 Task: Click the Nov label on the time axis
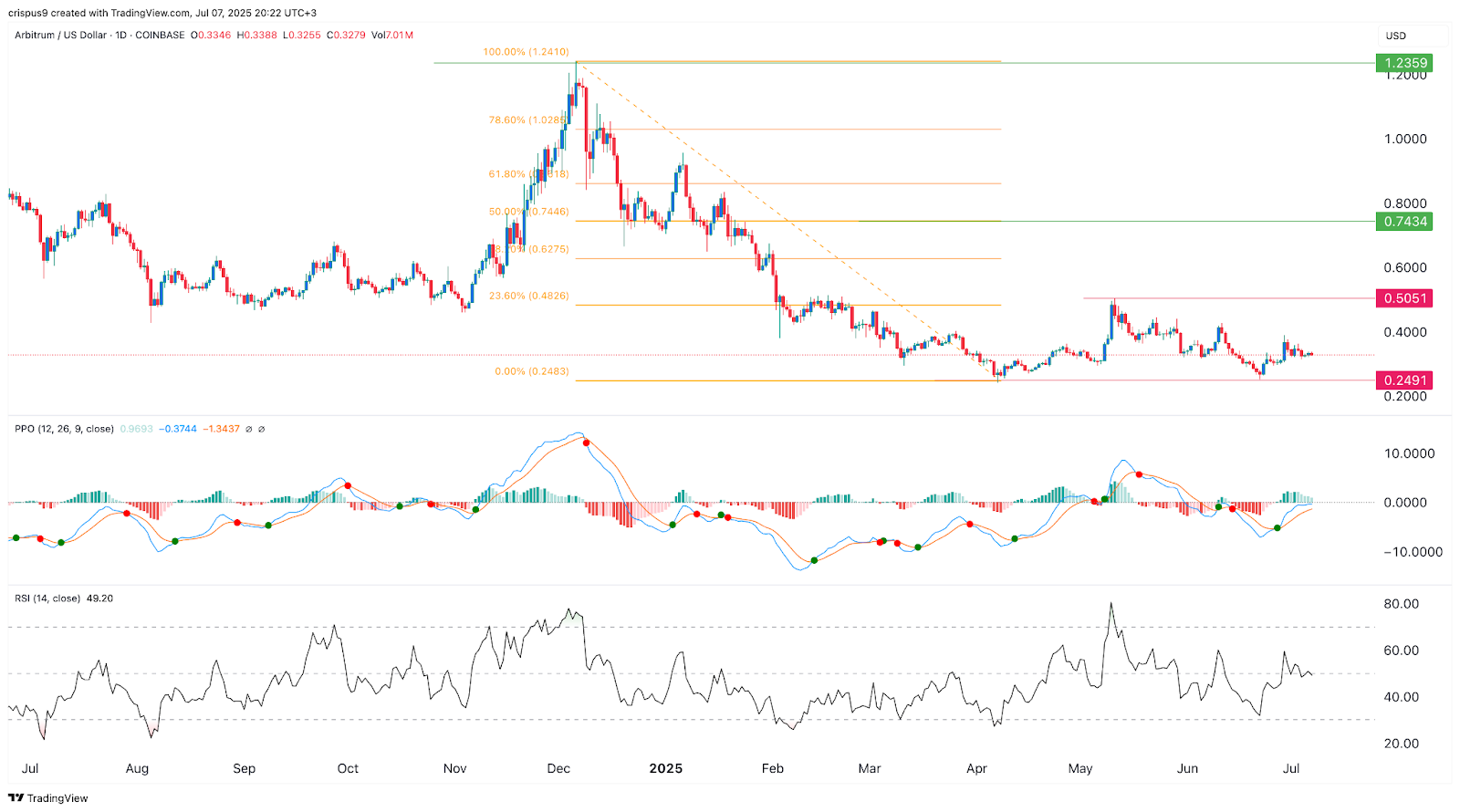[x=454, y=768]
